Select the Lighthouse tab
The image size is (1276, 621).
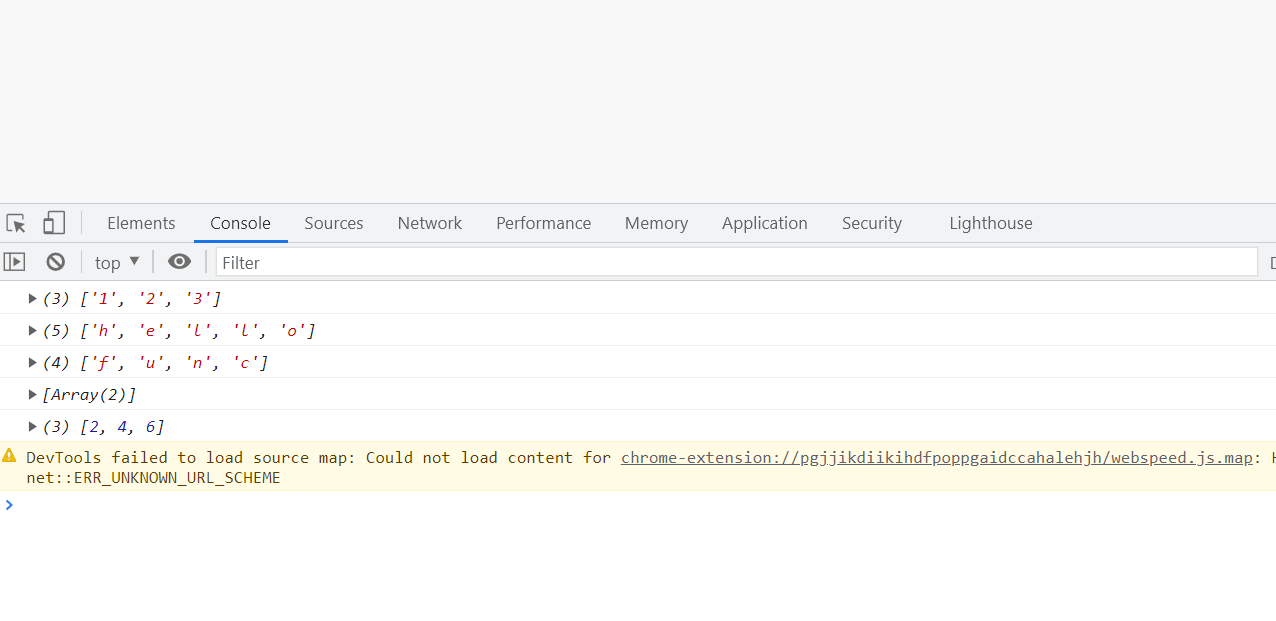pos(990,223)
